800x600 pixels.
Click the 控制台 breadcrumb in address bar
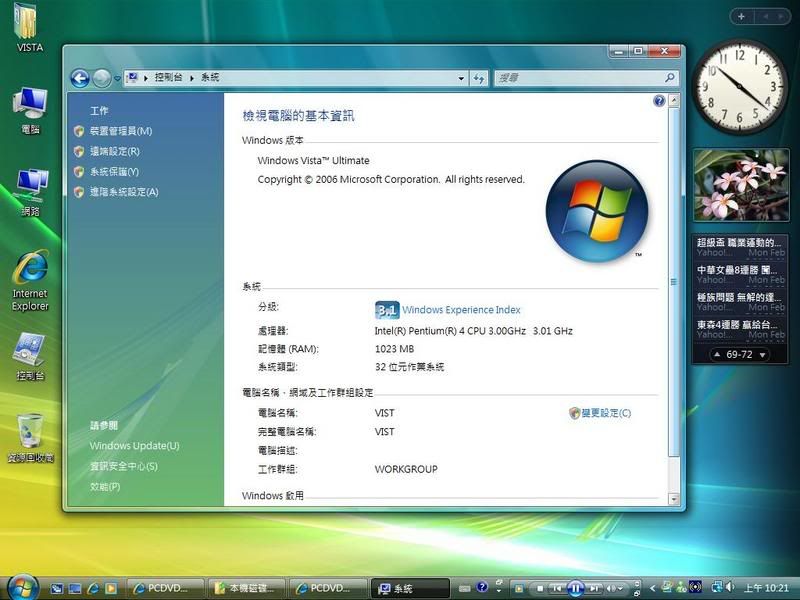pyautogui.click(x=168, y=78)
